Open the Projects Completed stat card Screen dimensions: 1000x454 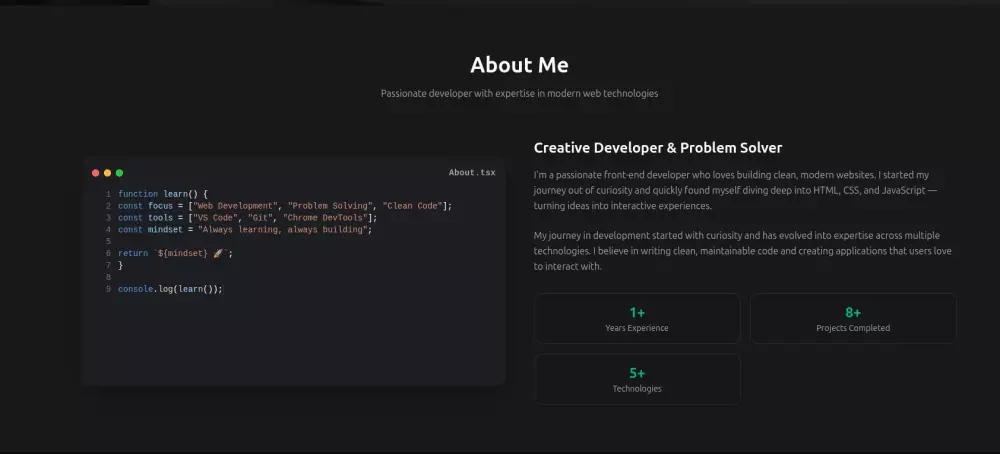pos(853,318)
